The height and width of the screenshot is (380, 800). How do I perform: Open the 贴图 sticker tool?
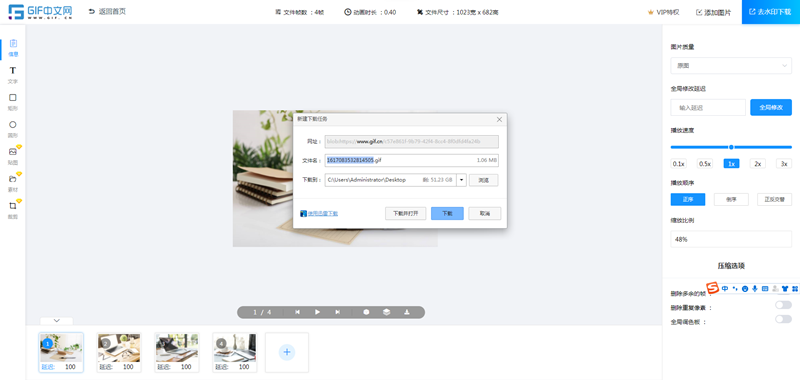[x=13, y=156]
